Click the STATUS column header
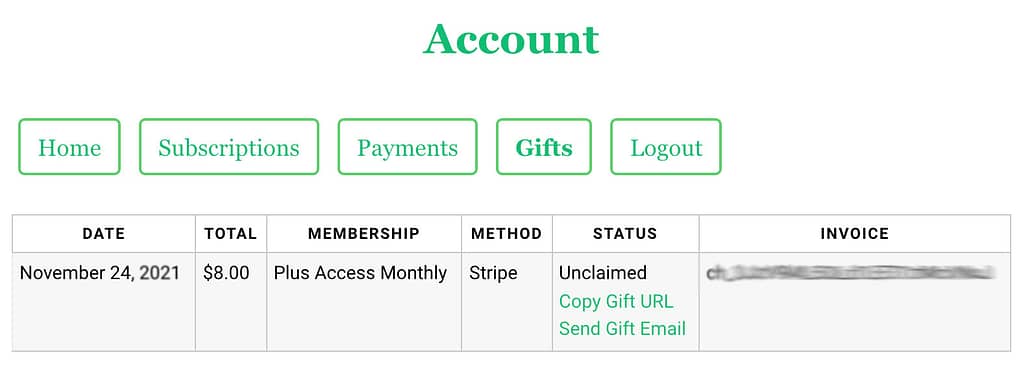The width and height of the screenshot is (1023, 370). click(626, 234)
